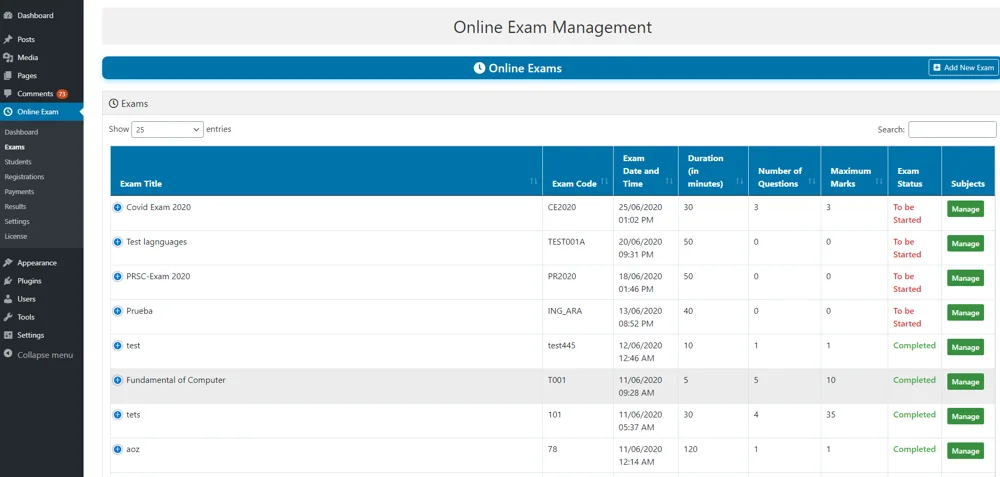Expand the test row with code test445
This screenshot has width=1000, height=477.
click(x=117, y=345)
